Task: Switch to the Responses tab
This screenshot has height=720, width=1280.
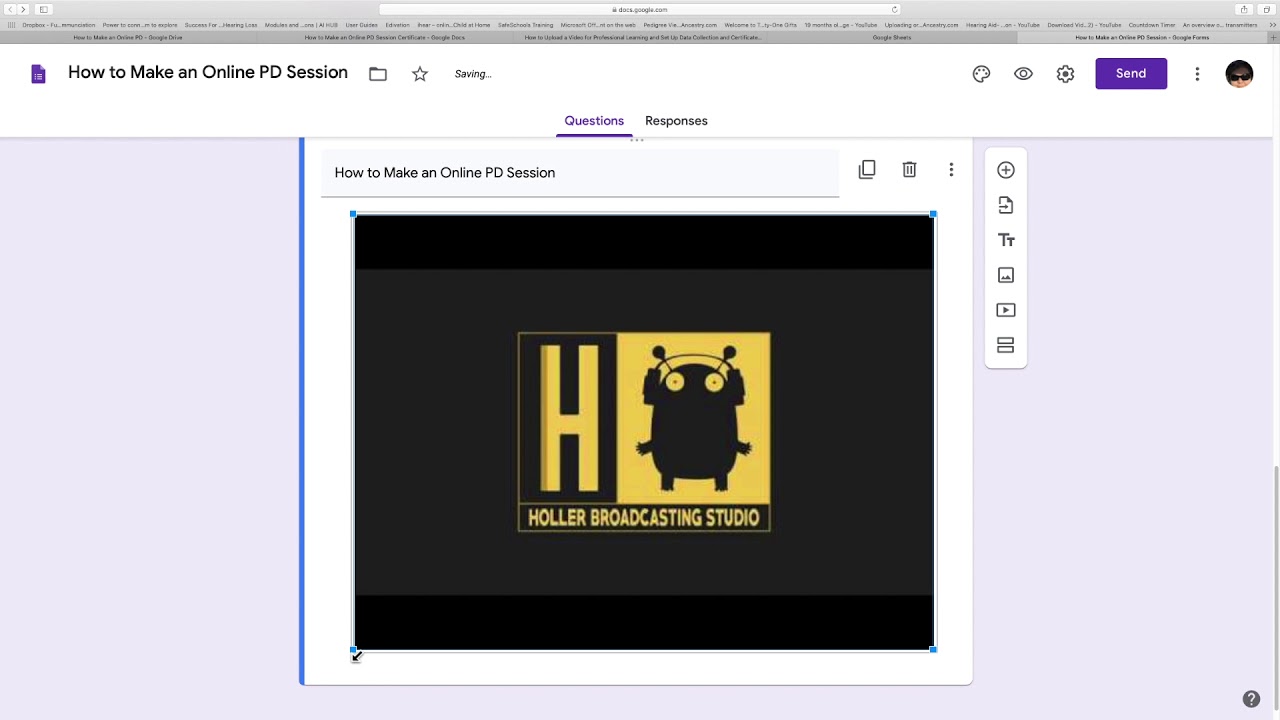Action: coord(676,120)
